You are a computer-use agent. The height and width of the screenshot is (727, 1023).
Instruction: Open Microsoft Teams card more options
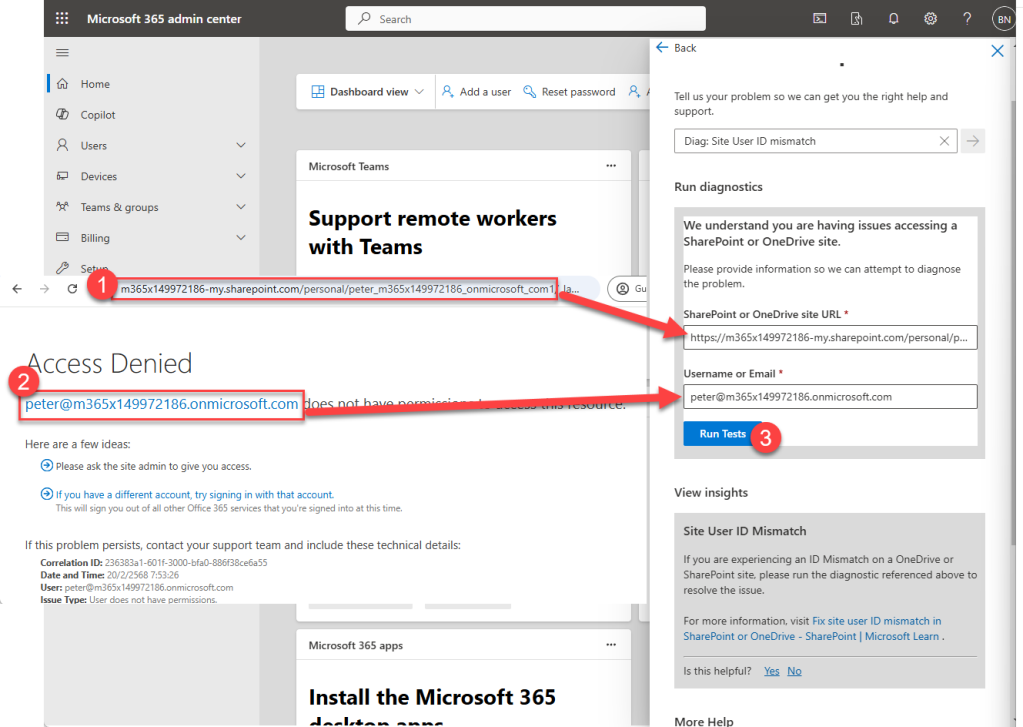click(x=611, y=166)
